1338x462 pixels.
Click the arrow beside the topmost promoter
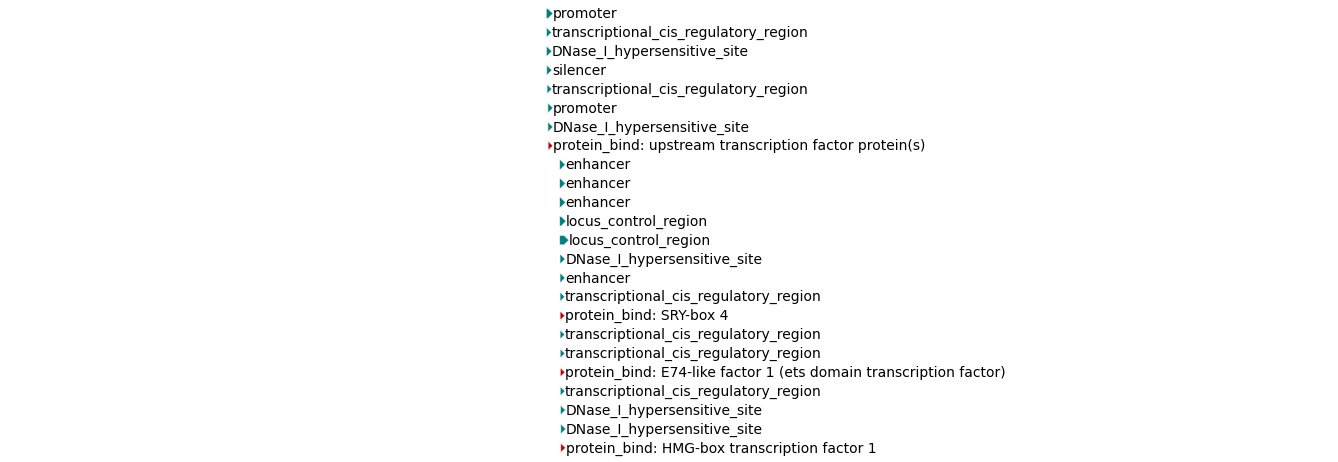(x=549, y=14)
